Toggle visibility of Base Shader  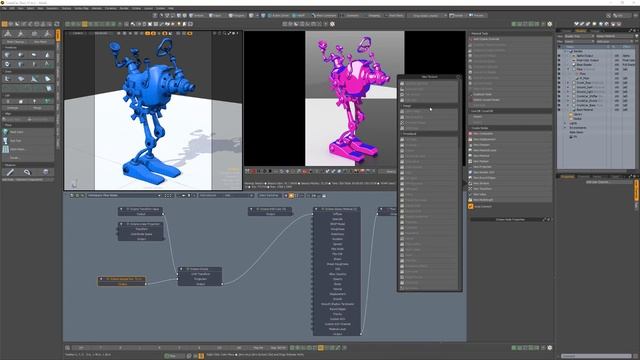pyautogui.click(x=559, y=64)
